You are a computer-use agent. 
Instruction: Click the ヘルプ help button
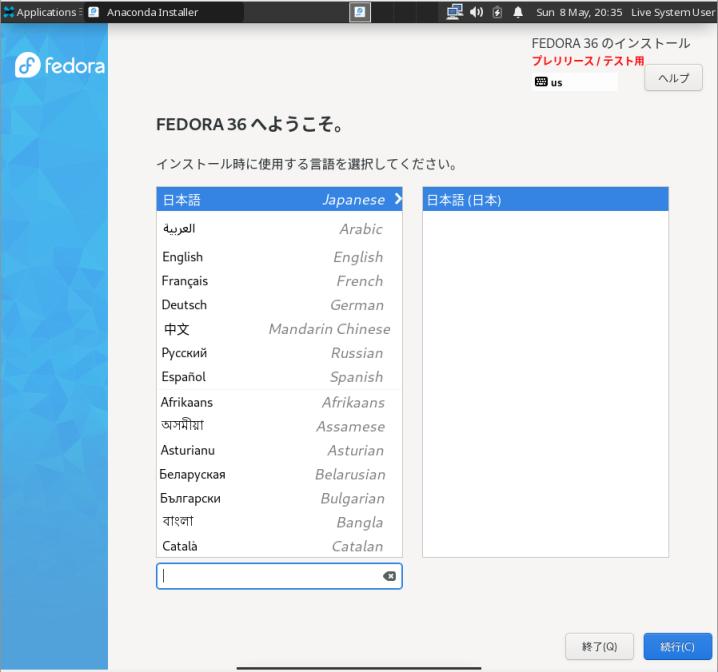[x=673, y=78]
